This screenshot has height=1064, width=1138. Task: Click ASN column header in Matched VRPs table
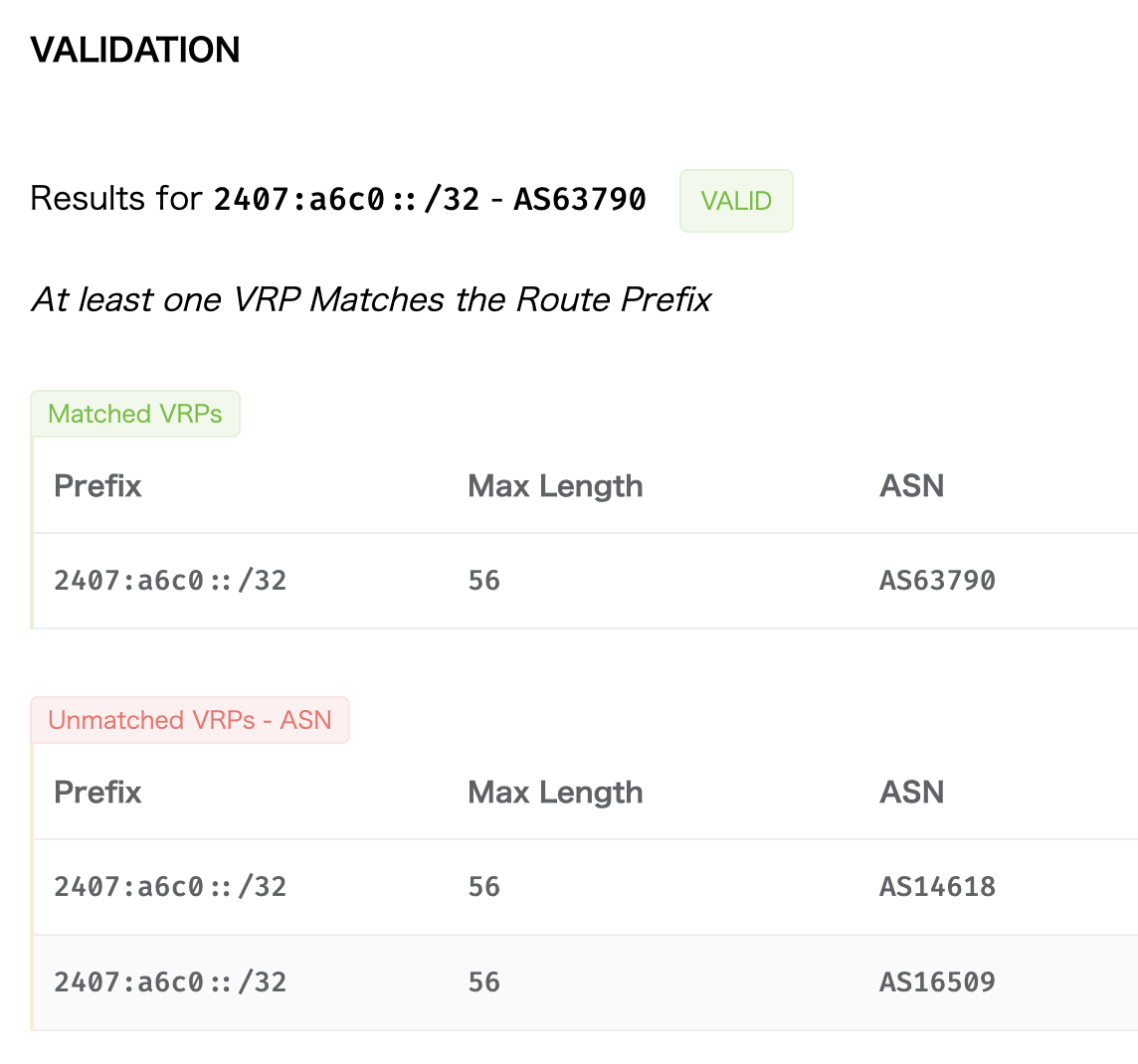(x=911, y=486)
